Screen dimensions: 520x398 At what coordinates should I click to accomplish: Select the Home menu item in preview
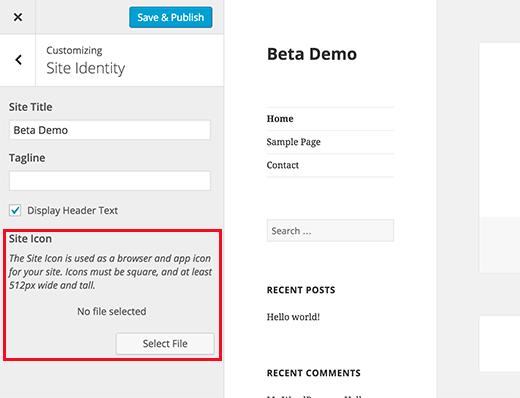click(280, 119)
